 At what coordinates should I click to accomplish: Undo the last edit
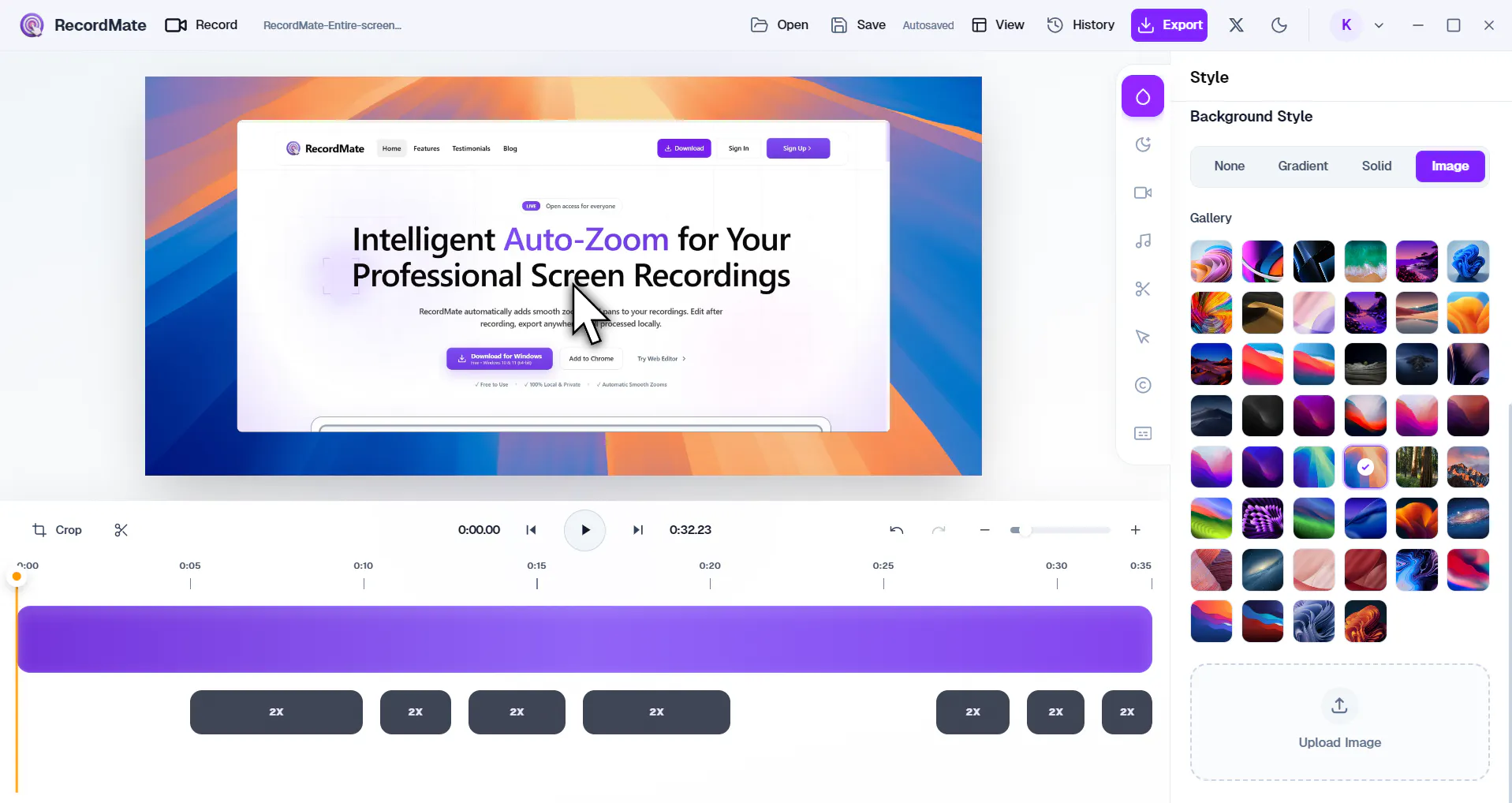896,530
